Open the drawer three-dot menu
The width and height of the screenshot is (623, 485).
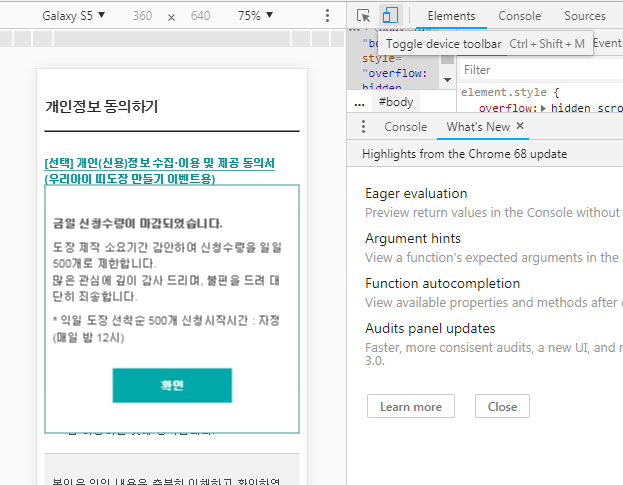[x=364, y=127]
